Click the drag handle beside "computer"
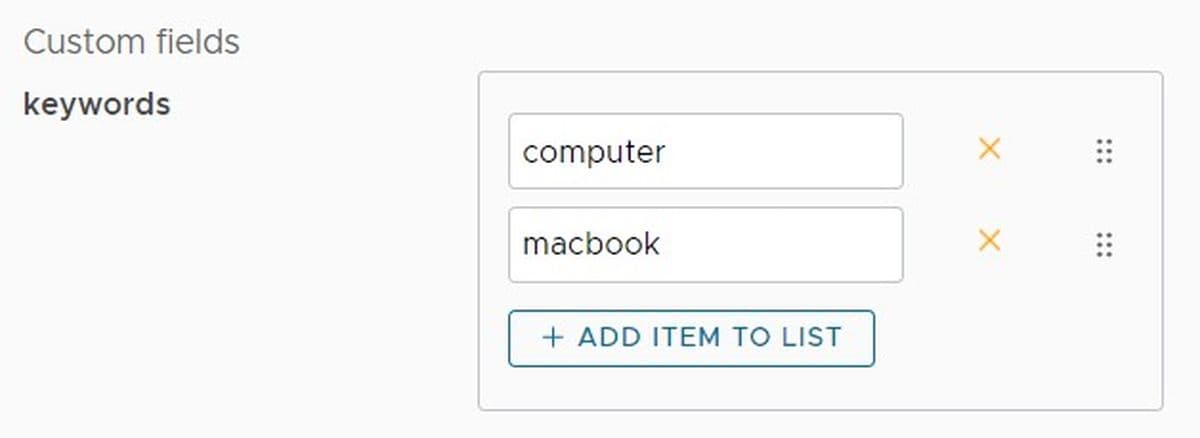Screen dimensions: 1200x438 tap(1104, 151)
